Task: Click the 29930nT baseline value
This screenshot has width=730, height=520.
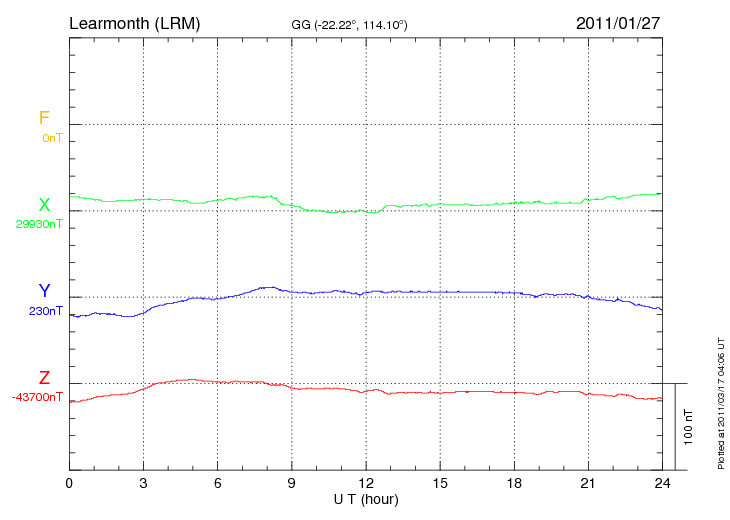Action: click(39, 224)
